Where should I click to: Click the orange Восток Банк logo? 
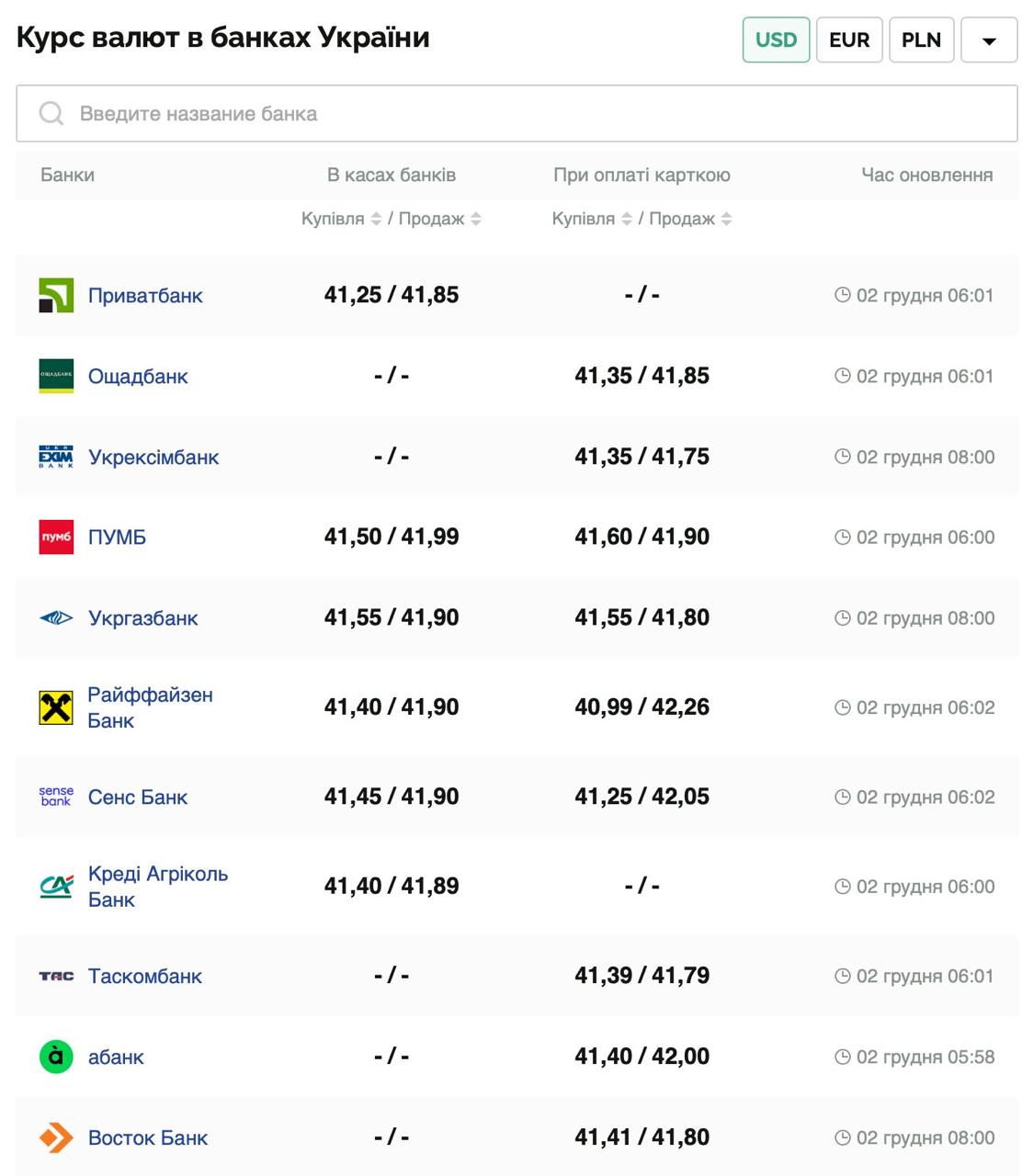(56, 1137)
